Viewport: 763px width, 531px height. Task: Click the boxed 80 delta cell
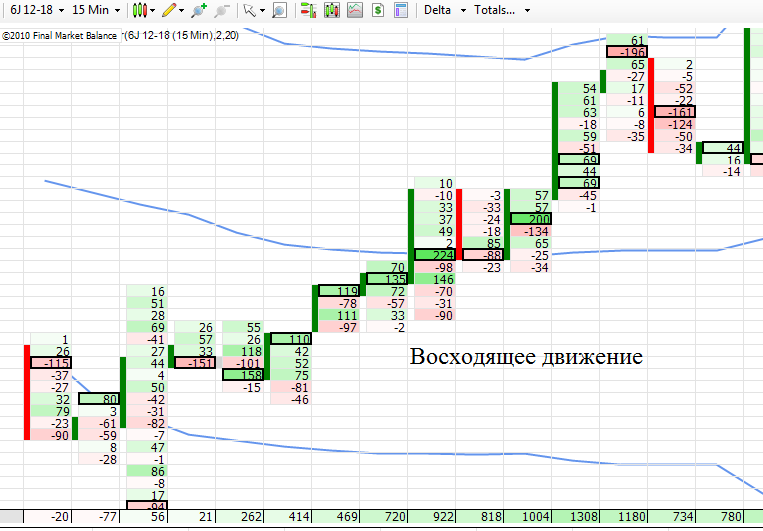(x=99, y=399)
